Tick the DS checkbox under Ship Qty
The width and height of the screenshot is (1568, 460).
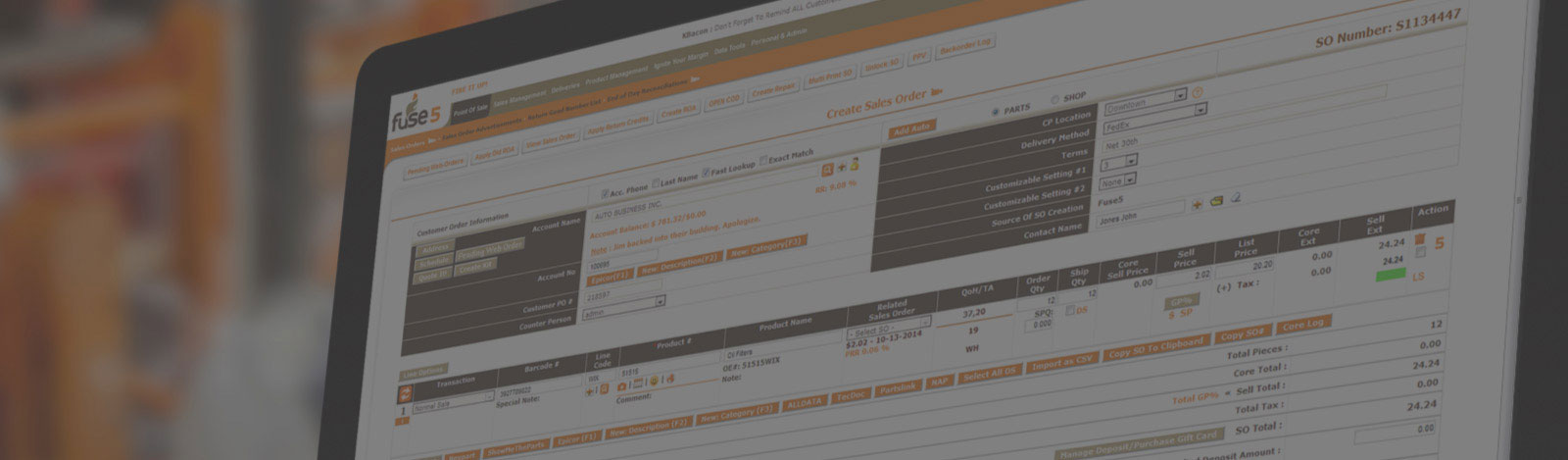[1069, 311]
